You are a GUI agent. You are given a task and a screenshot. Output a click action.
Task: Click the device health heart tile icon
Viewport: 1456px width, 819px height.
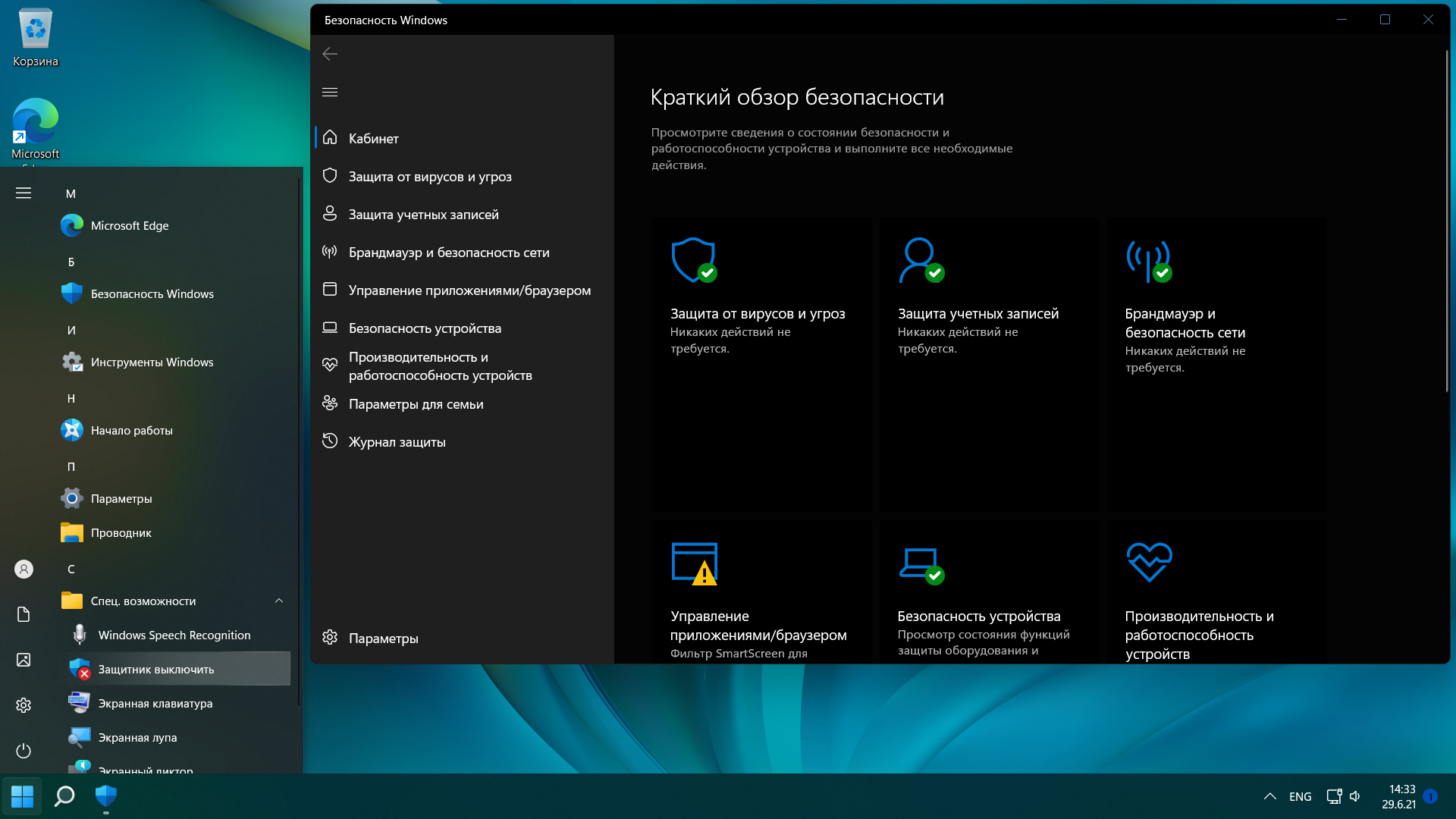pyautogui.click(x=1149, y=562)
